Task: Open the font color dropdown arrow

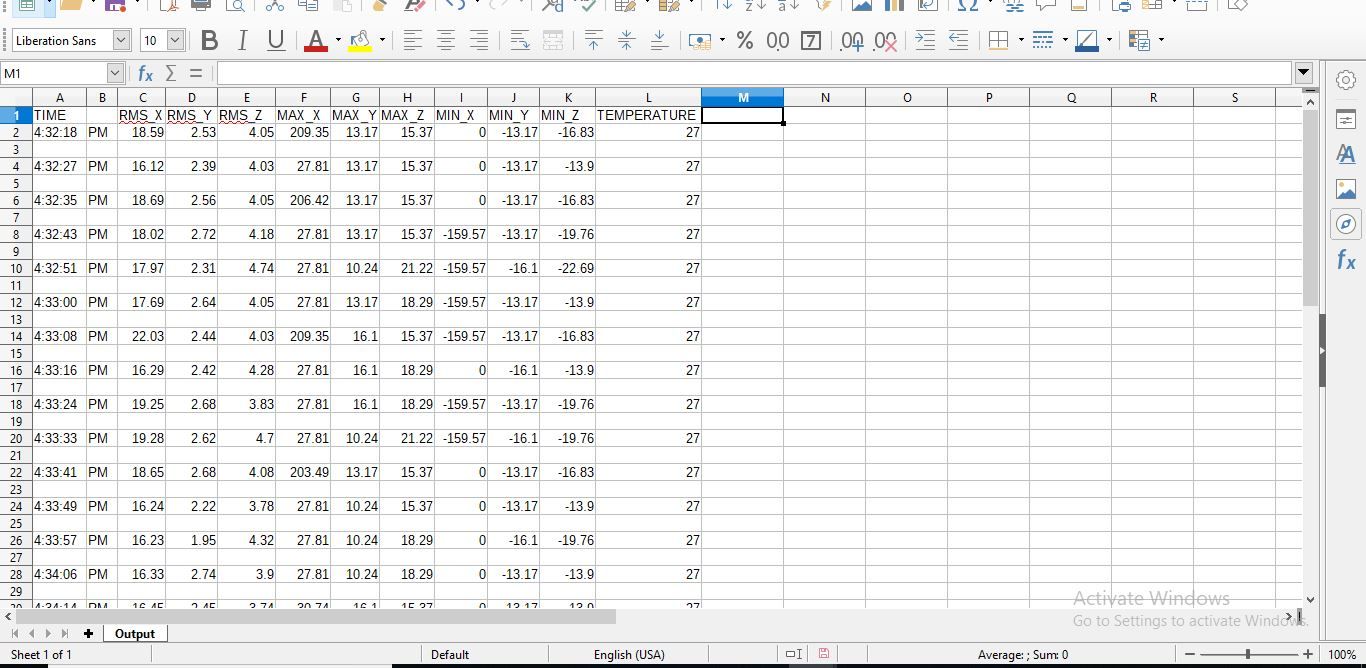Action: click(338, 41)
